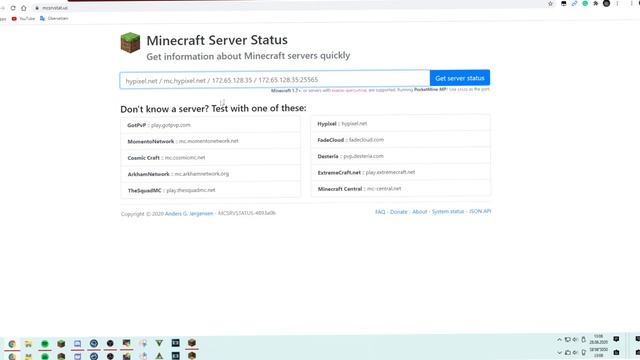Viewport: 640px width, 360px height.
Task: Click the Get server status button
Action: [x=460, y=78]
